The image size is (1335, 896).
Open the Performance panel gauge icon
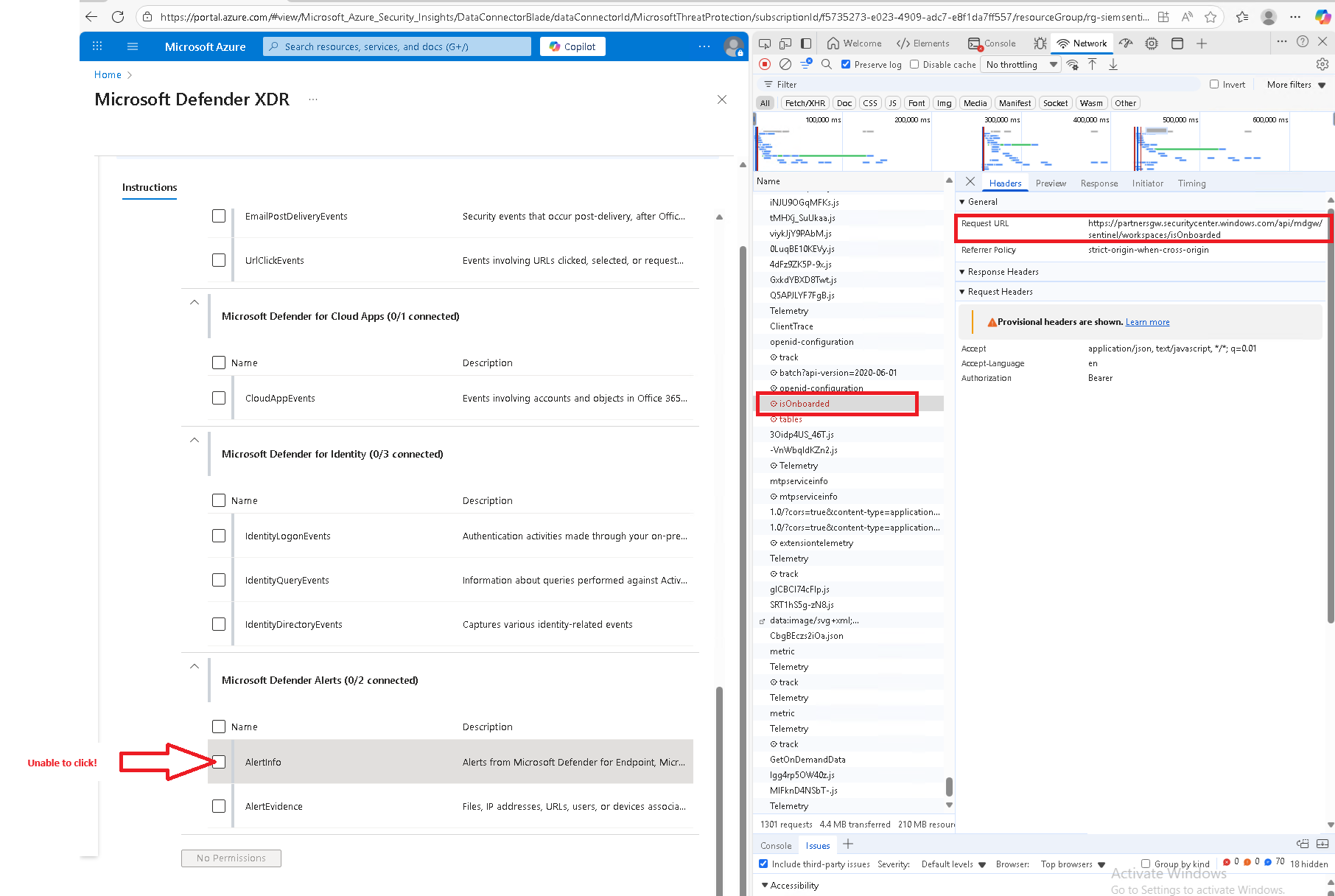(x=1126, y=43)
